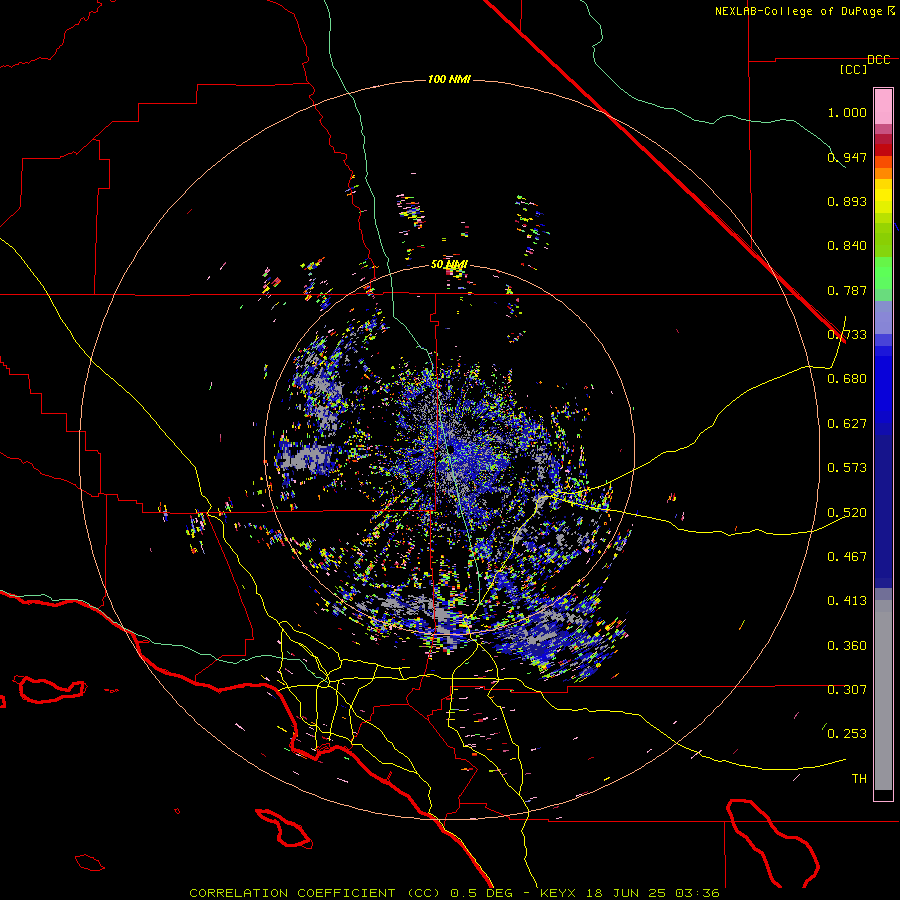Click the 0.787 scale value
This screenshot has width=900, height=900.
point(847,290)
